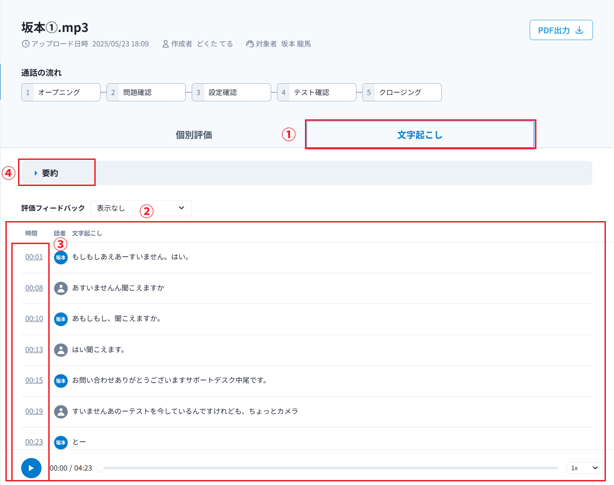Switch to the 文字起こし tab
Image resolution: width=614 pixels, height=485 pixels.
420,135
